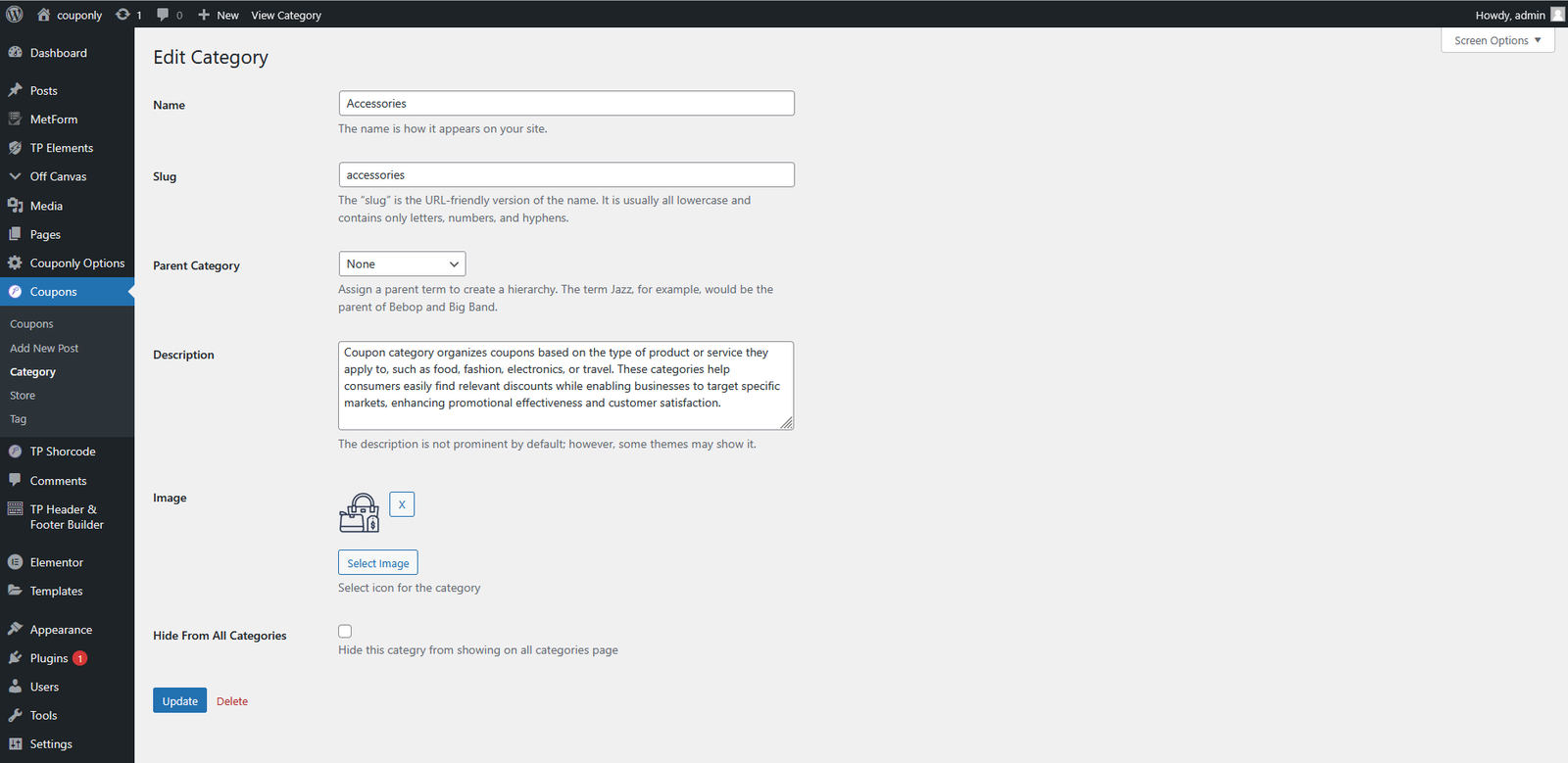Open the updates icon in admin bar
This screenshot has height=763, width=1568.
tap(122, 15)
